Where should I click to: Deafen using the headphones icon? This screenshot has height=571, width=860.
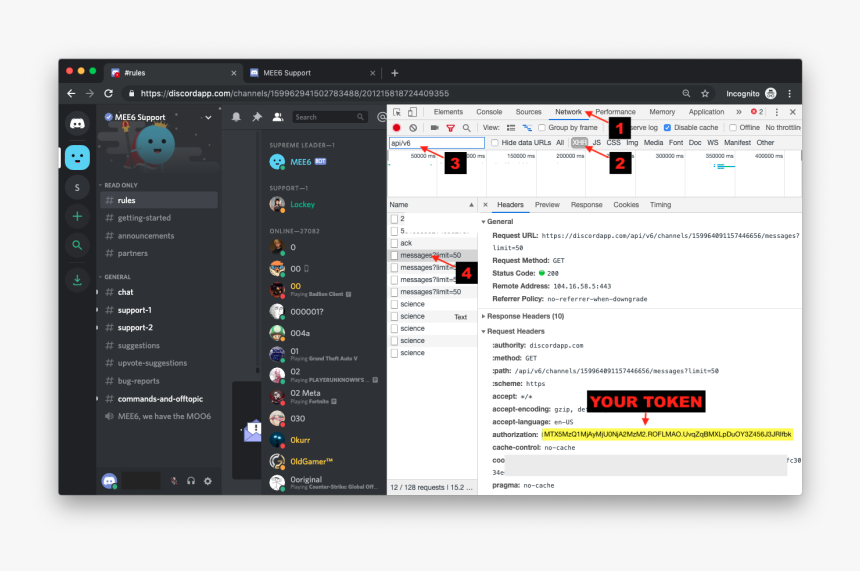point(191,481)
